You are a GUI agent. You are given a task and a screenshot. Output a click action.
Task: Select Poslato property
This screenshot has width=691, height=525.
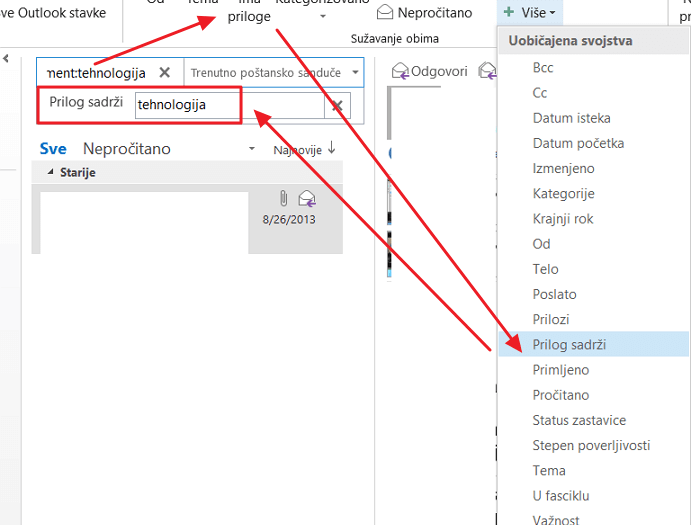tap(554, 294)
